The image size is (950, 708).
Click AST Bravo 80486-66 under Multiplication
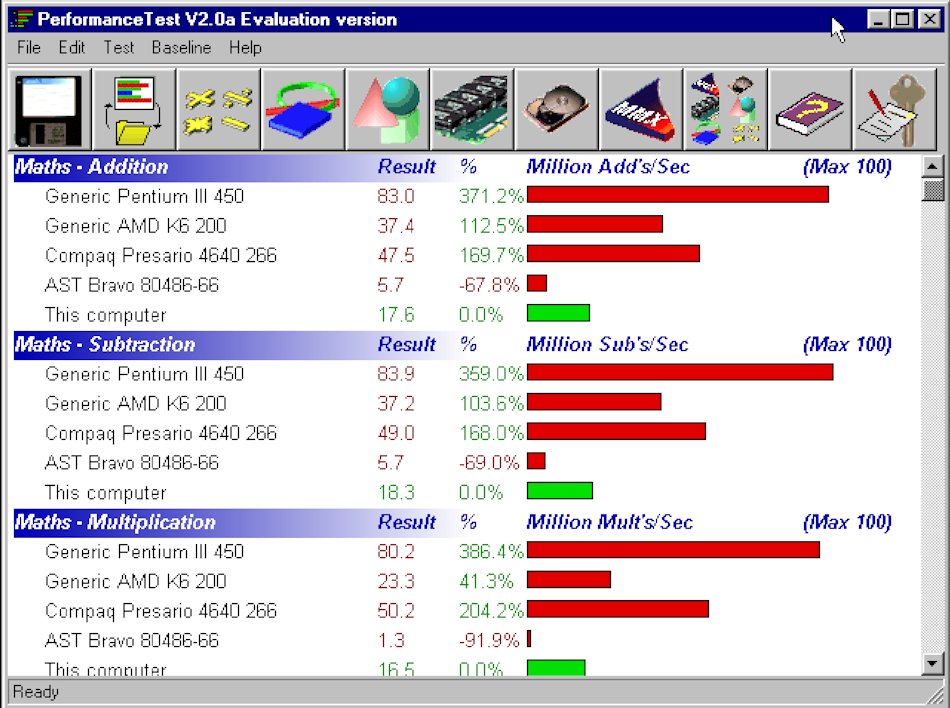point(131,640)
